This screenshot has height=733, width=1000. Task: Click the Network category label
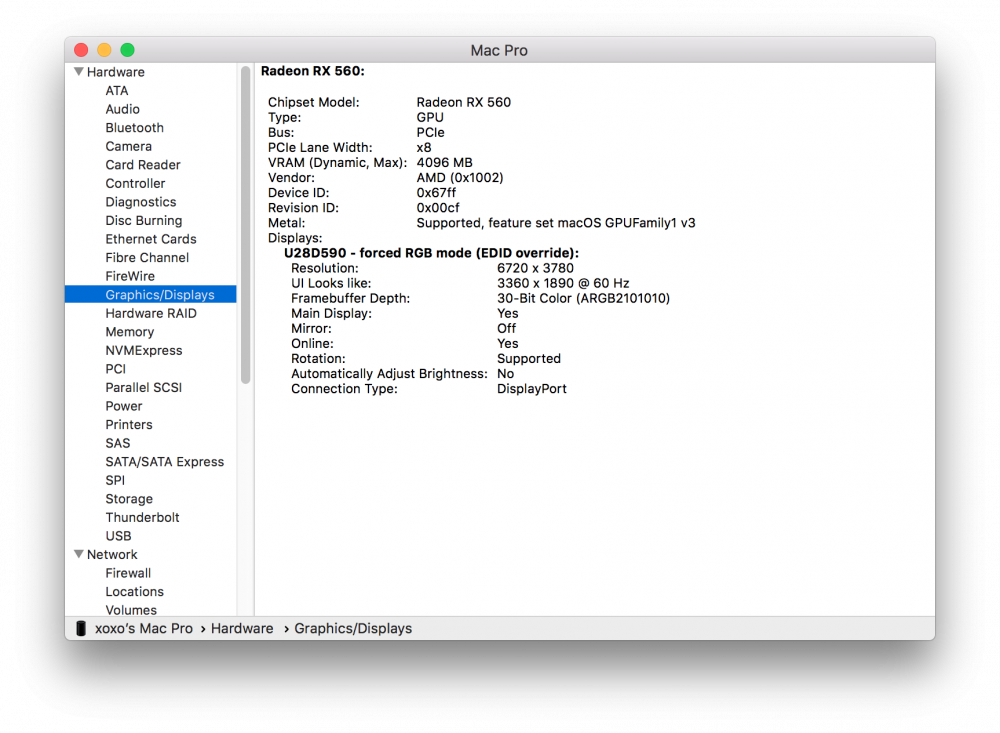(112, 554)
